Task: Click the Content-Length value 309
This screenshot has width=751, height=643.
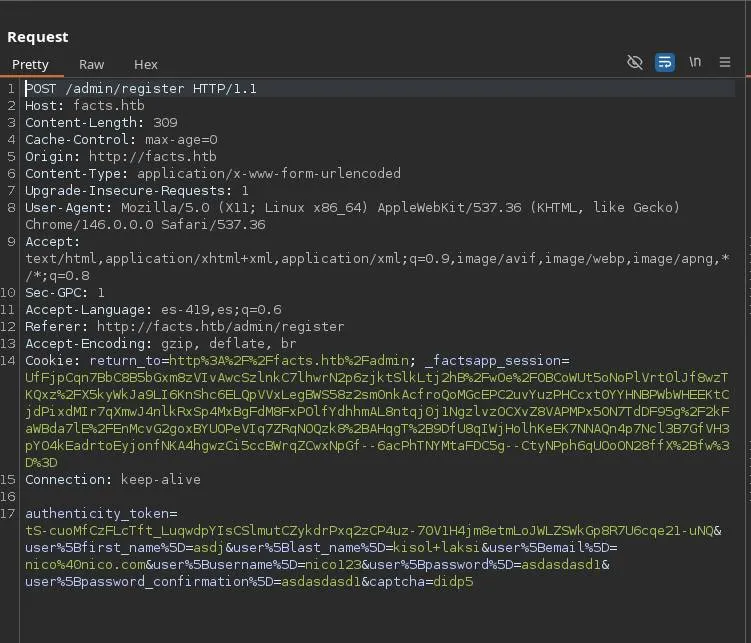Action: (165, 123)
